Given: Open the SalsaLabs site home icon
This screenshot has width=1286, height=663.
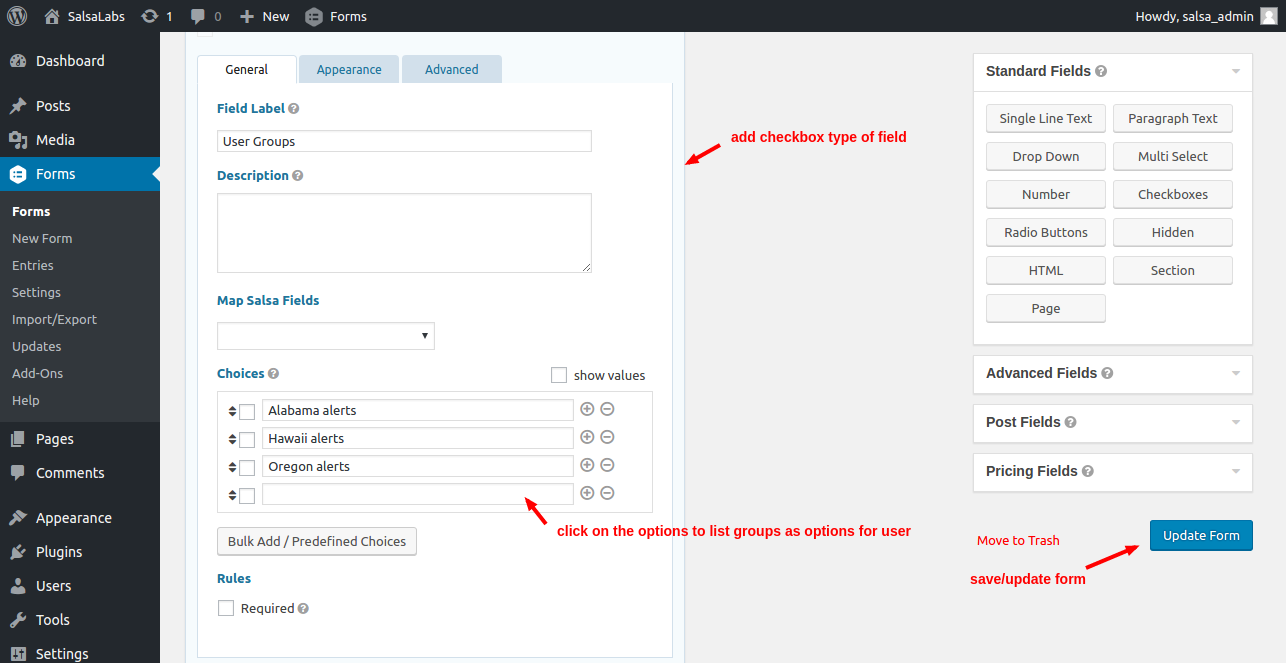Looking at the screenshot, I should pos(52,16).
